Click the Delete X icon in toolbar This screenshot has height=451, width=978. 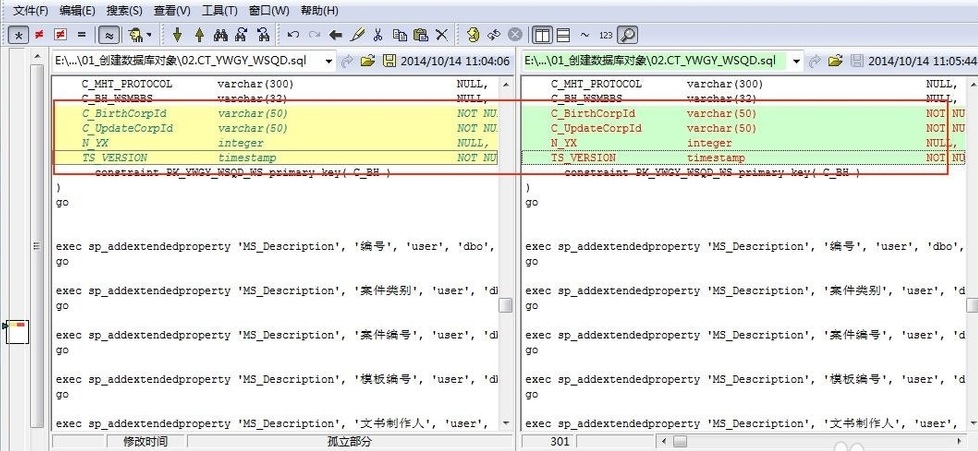pyautogui.click(x=442, y=35)
